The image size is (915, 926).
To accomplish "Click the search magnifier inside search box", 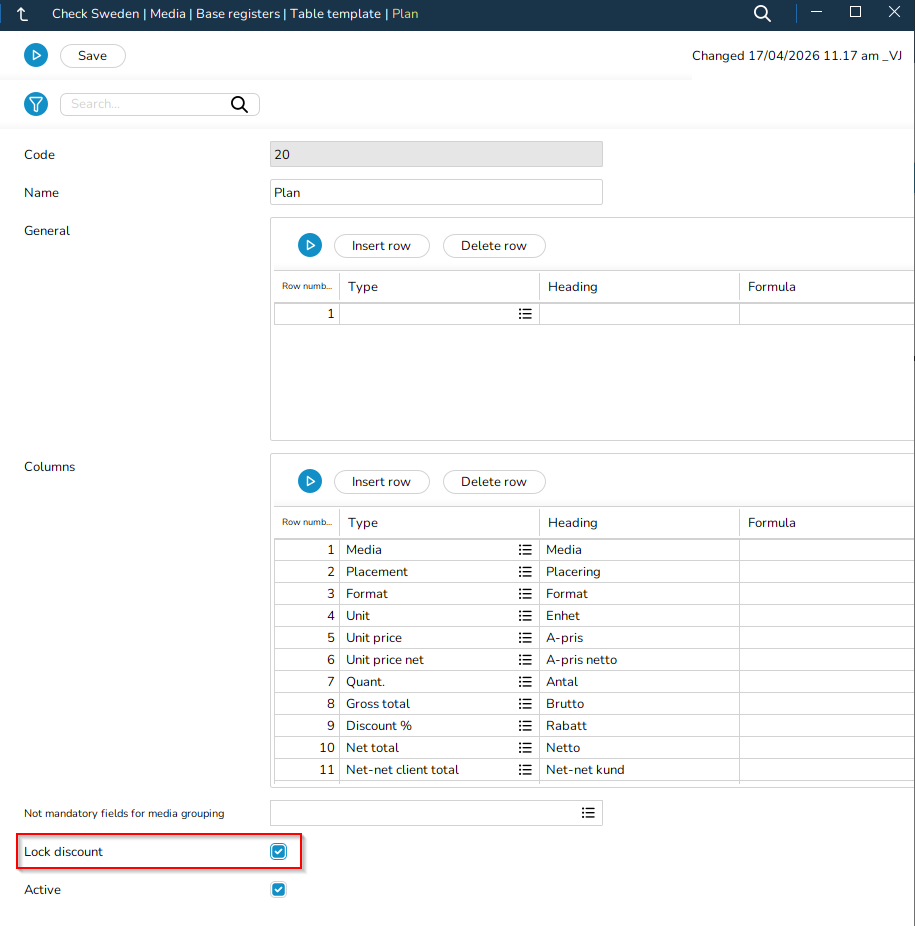I will coord(240,104).
